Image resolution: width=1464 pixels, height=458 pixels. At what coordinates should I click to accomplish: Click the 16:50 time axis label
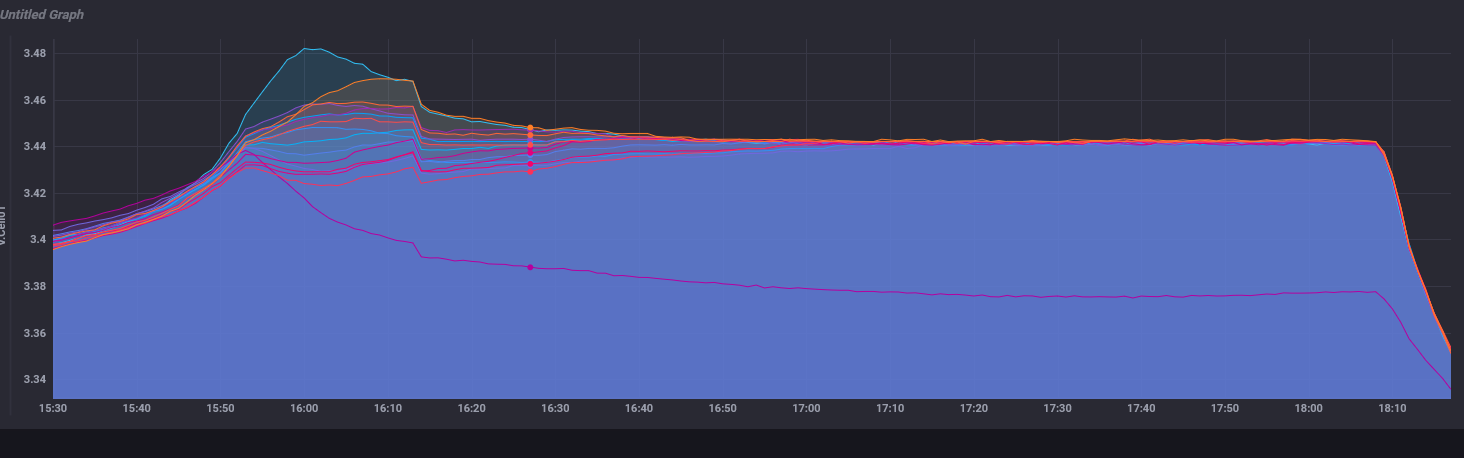coord(722,408)
